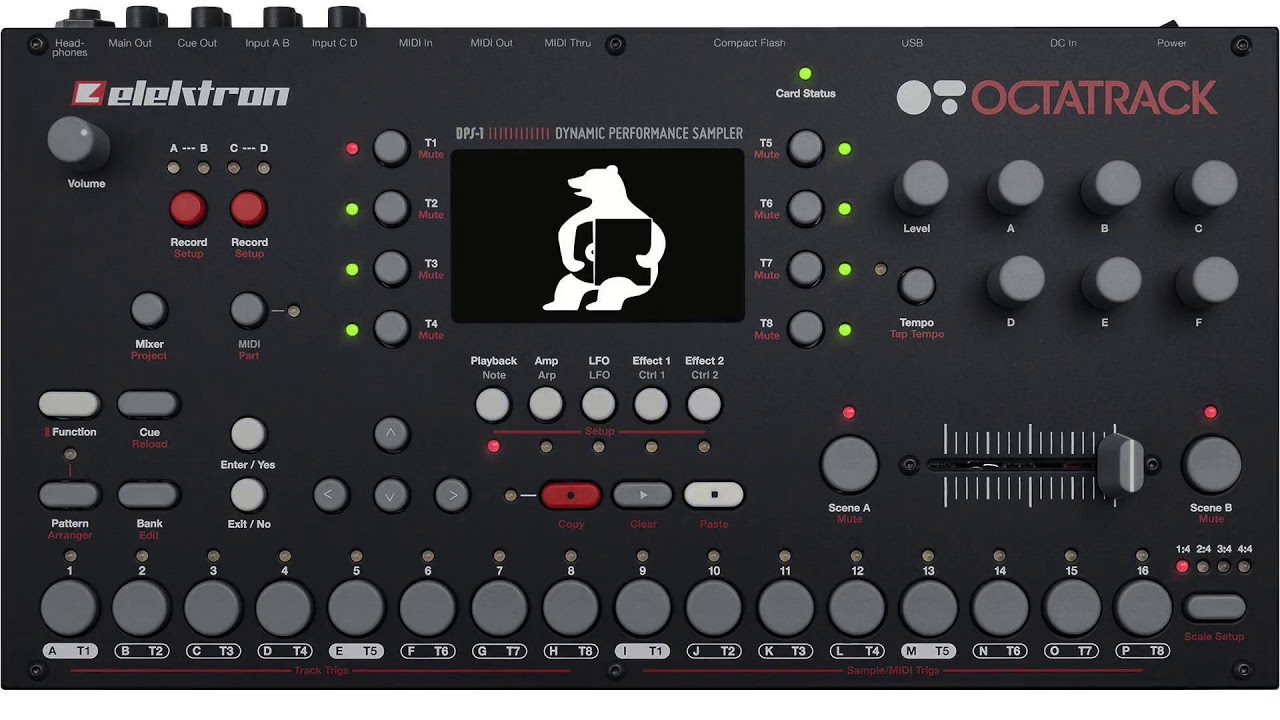Trigger step 13 trig key
Image resolution: width=1280 pixels, height=720 pixels.
[x=929, y=608]
